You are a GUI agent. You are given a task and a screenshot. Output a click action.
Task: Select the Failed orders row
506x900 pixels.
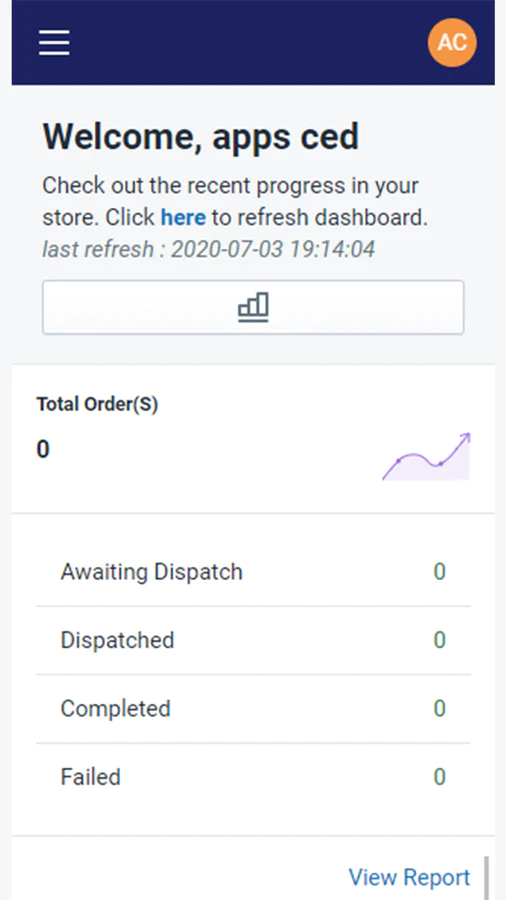(253, 777)
